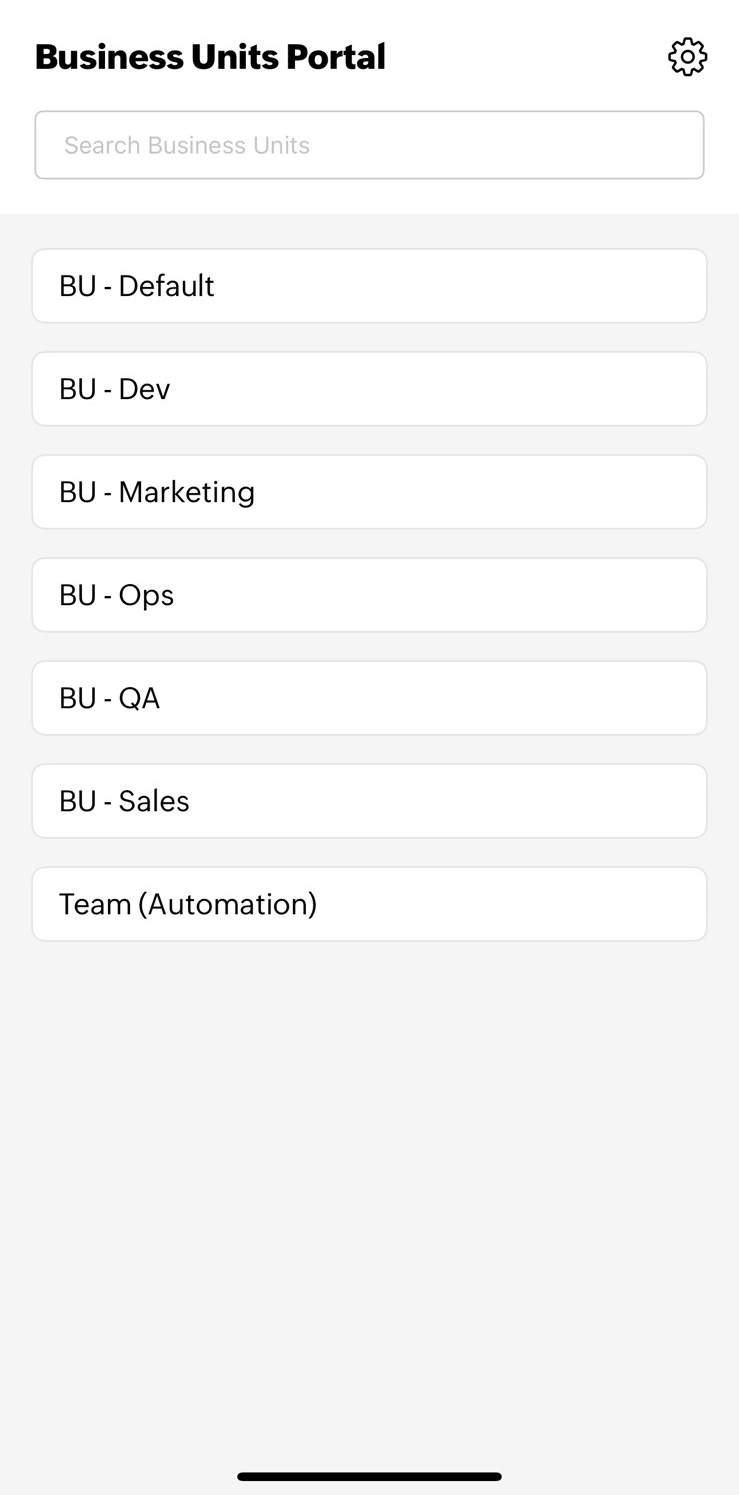Focus the Search Business Units field
This screenshot has width=739, height=1495.
point(369,145)
